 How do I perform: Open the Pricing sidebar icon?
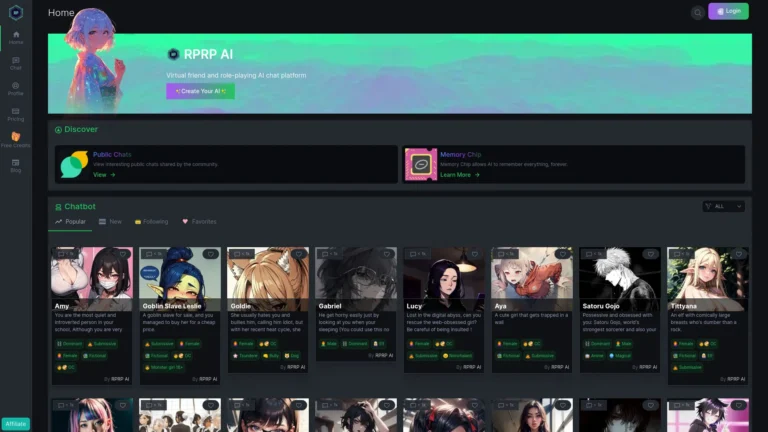[x=15, y=114]
